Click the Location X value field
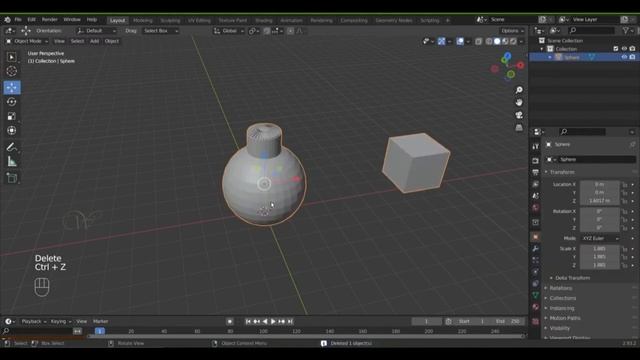640x360 pixels. [x=600, y=184]
